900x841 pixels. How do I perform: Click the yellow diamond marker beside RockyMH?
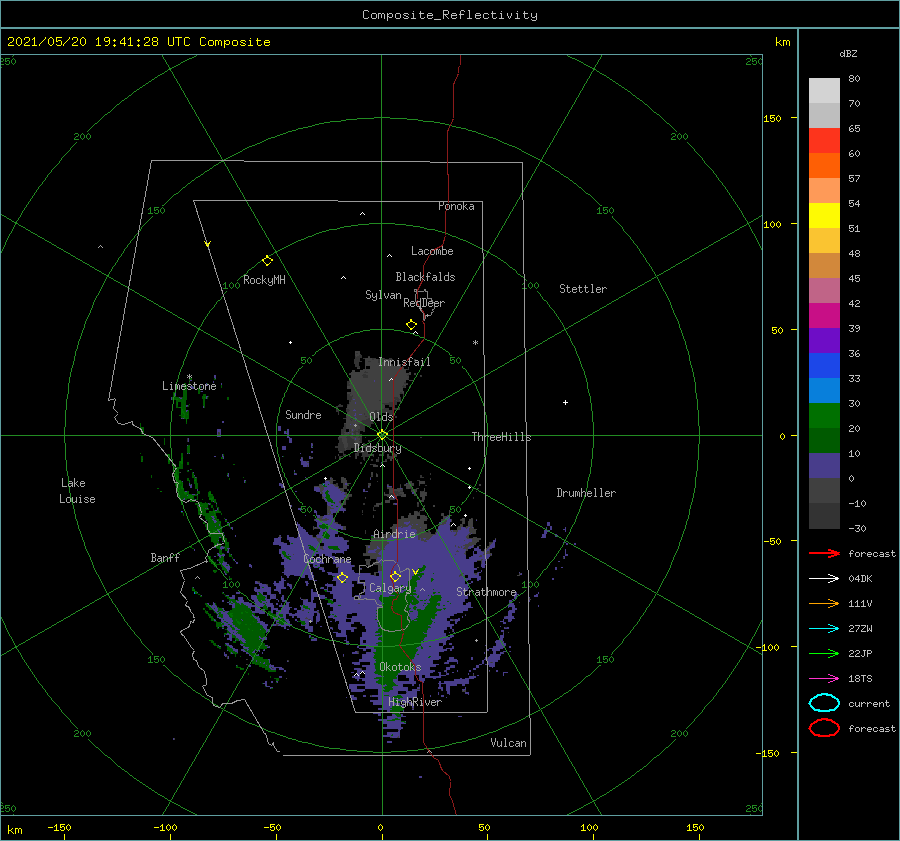(267, 261)
